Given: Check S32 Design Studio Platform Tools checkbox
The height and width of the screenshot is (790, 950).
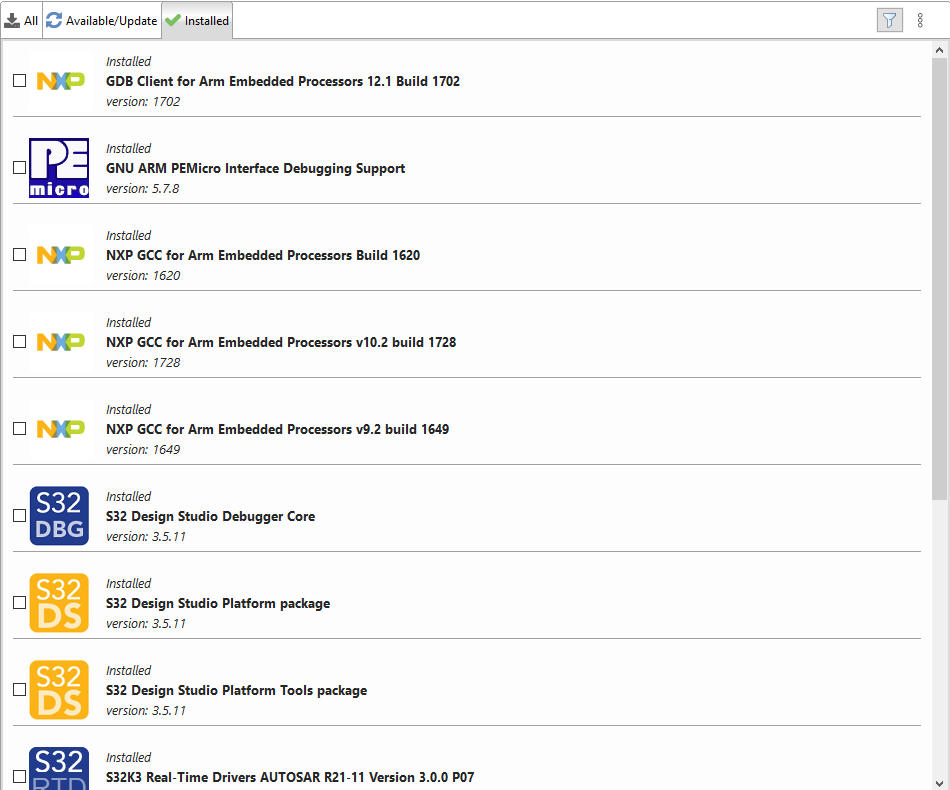Looking at the screenshot, I should click(x=19, y=689).
